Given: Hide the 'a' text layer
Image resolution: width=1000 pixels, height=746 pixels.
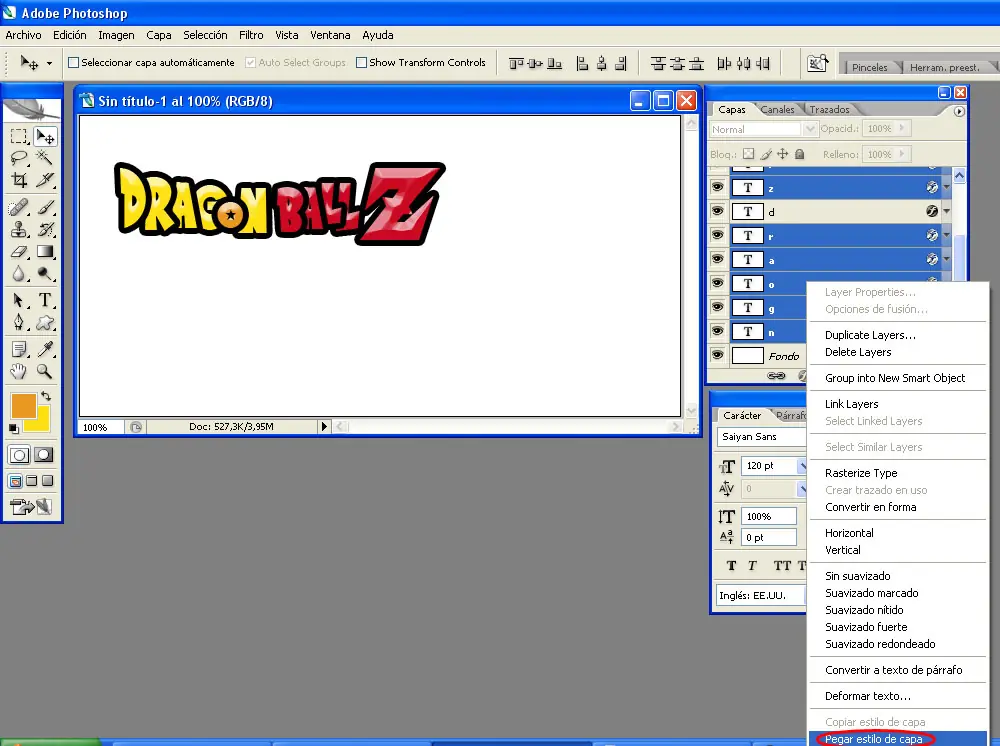Looking at the screenshot, I should (x=717, y=259).
